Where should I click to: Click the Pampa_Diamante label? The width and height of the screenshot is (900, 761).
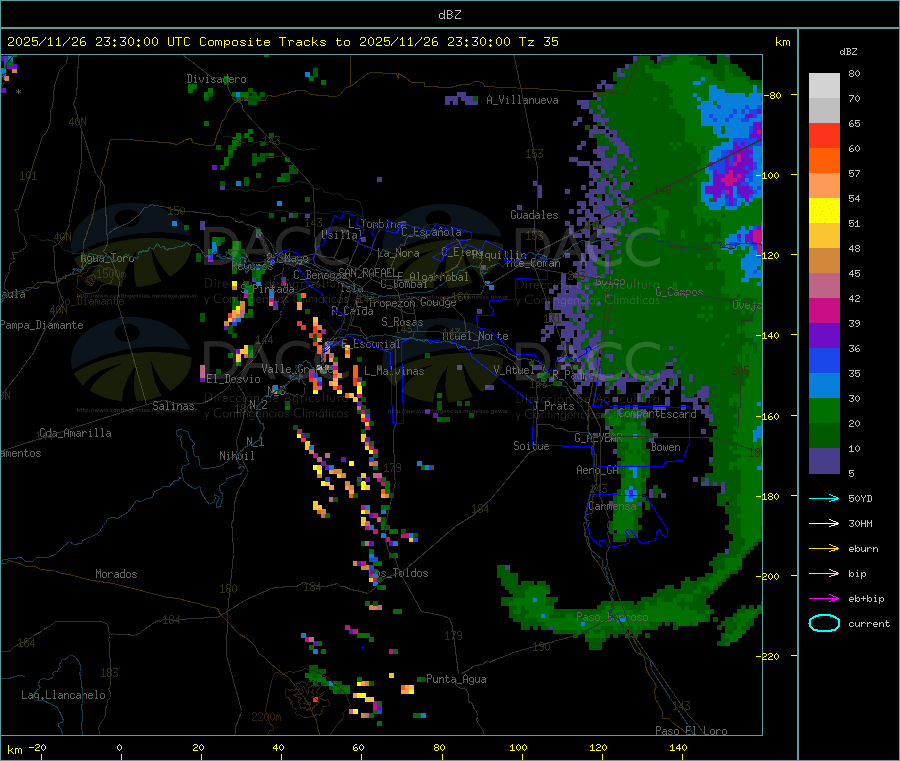pyautogui.click(x=42, y=325)
